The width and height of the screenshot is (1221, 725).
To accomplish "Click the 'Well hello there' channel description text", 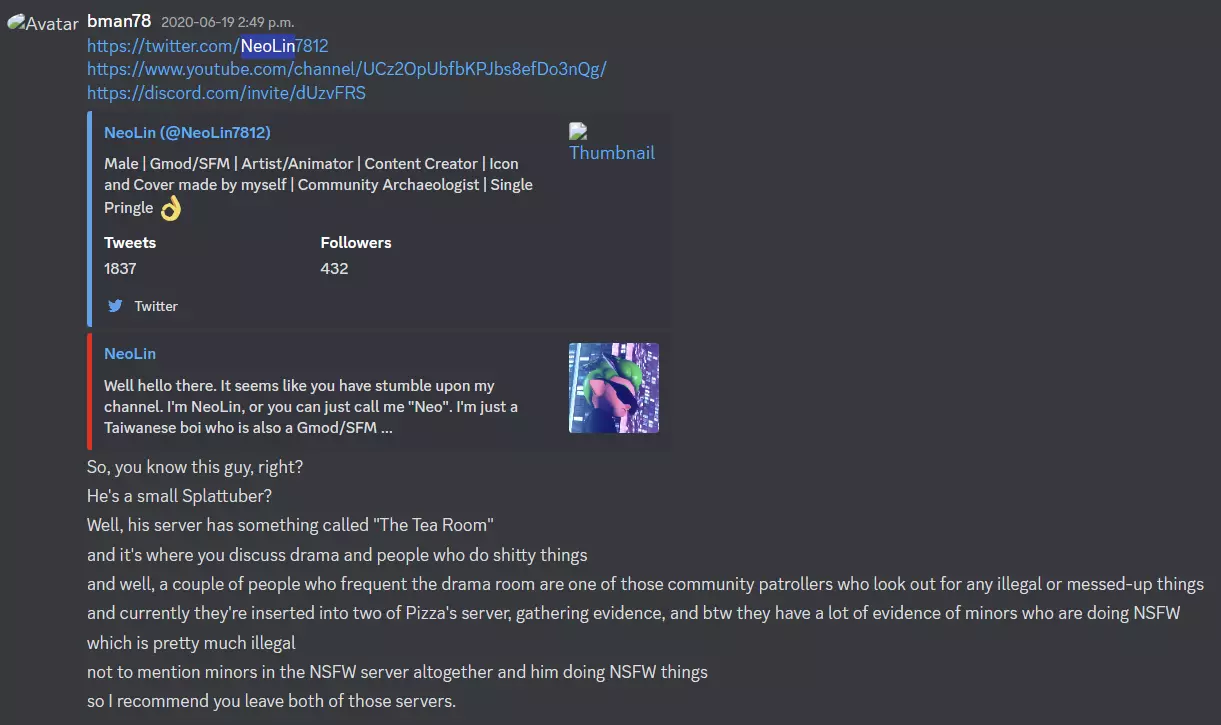I will pos(311,406).
